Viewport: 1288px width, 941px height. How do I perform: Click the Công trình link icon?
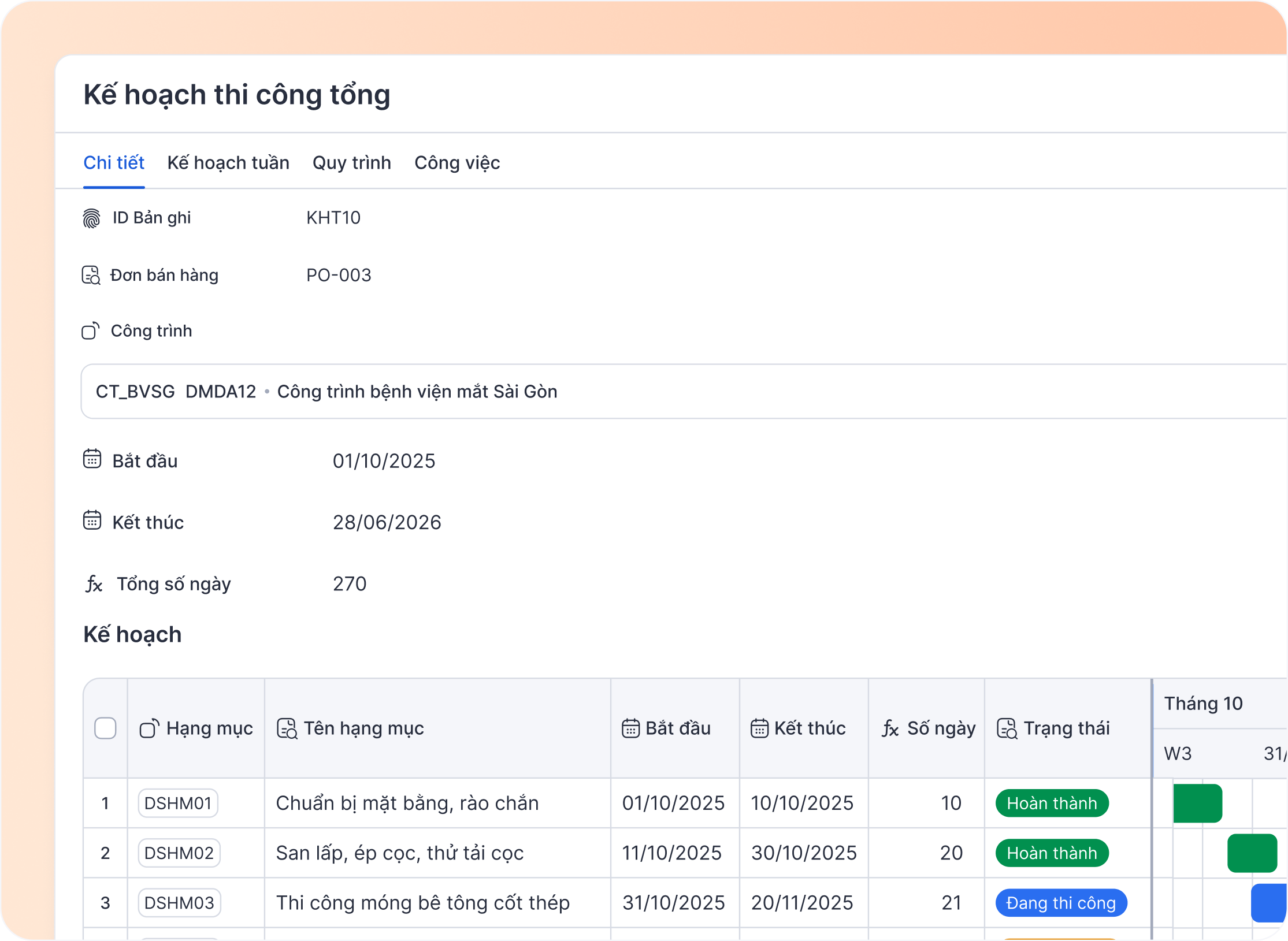pos(91,331)
